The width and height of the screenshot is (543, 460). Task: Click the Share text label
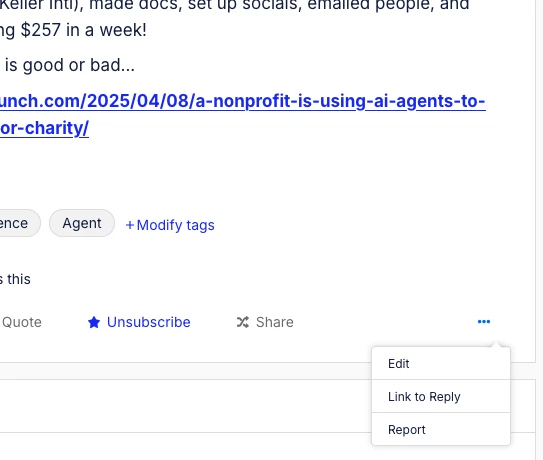275,322
